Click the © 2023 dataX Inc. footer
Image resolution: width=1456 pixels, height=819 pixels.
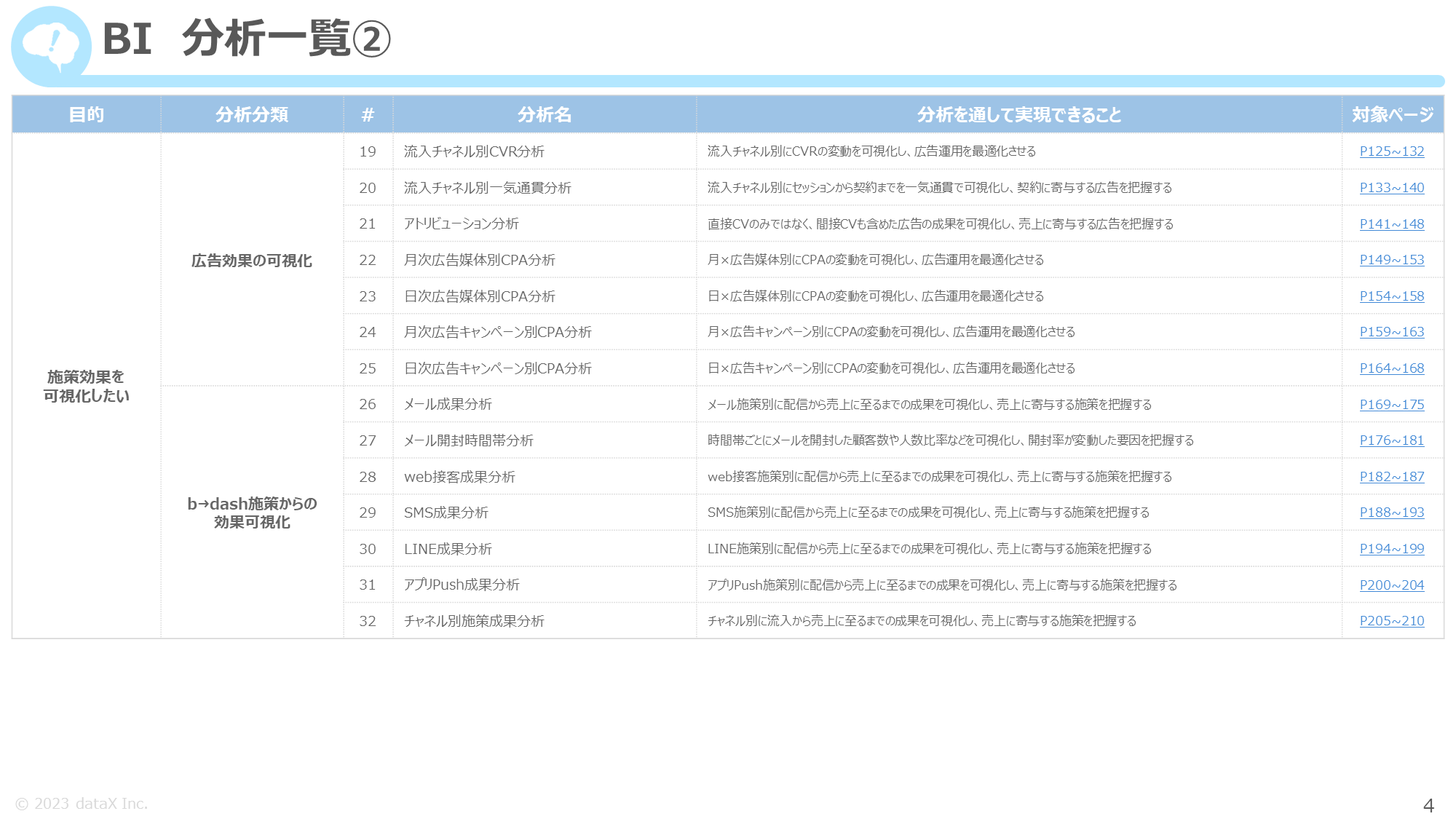click(x=82, y=804)
